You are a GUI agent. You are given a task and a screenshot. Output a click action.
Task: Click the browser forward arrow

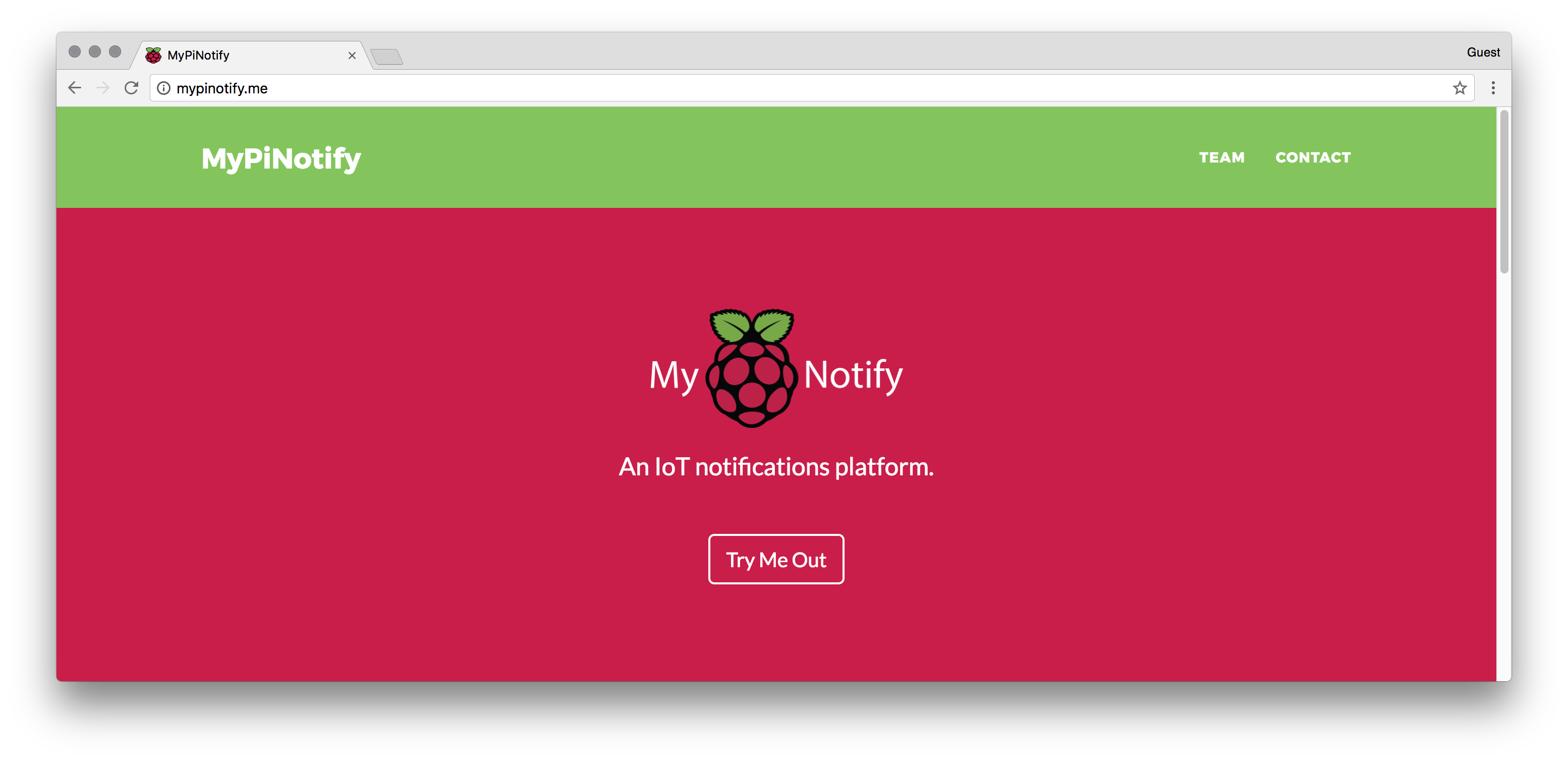(103, 88)
